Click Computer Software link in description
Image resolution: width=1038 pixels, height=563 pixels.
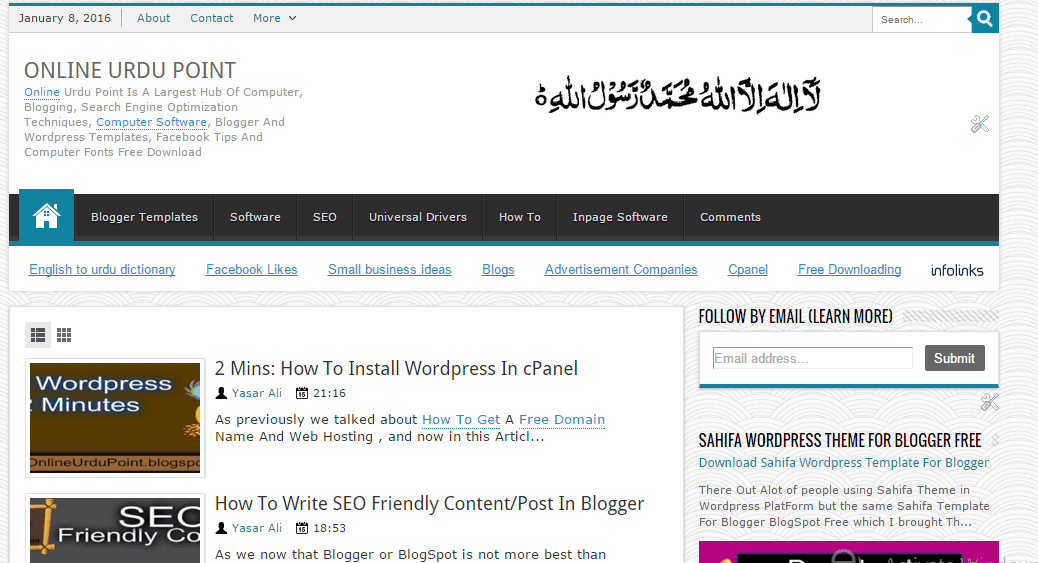152,123
